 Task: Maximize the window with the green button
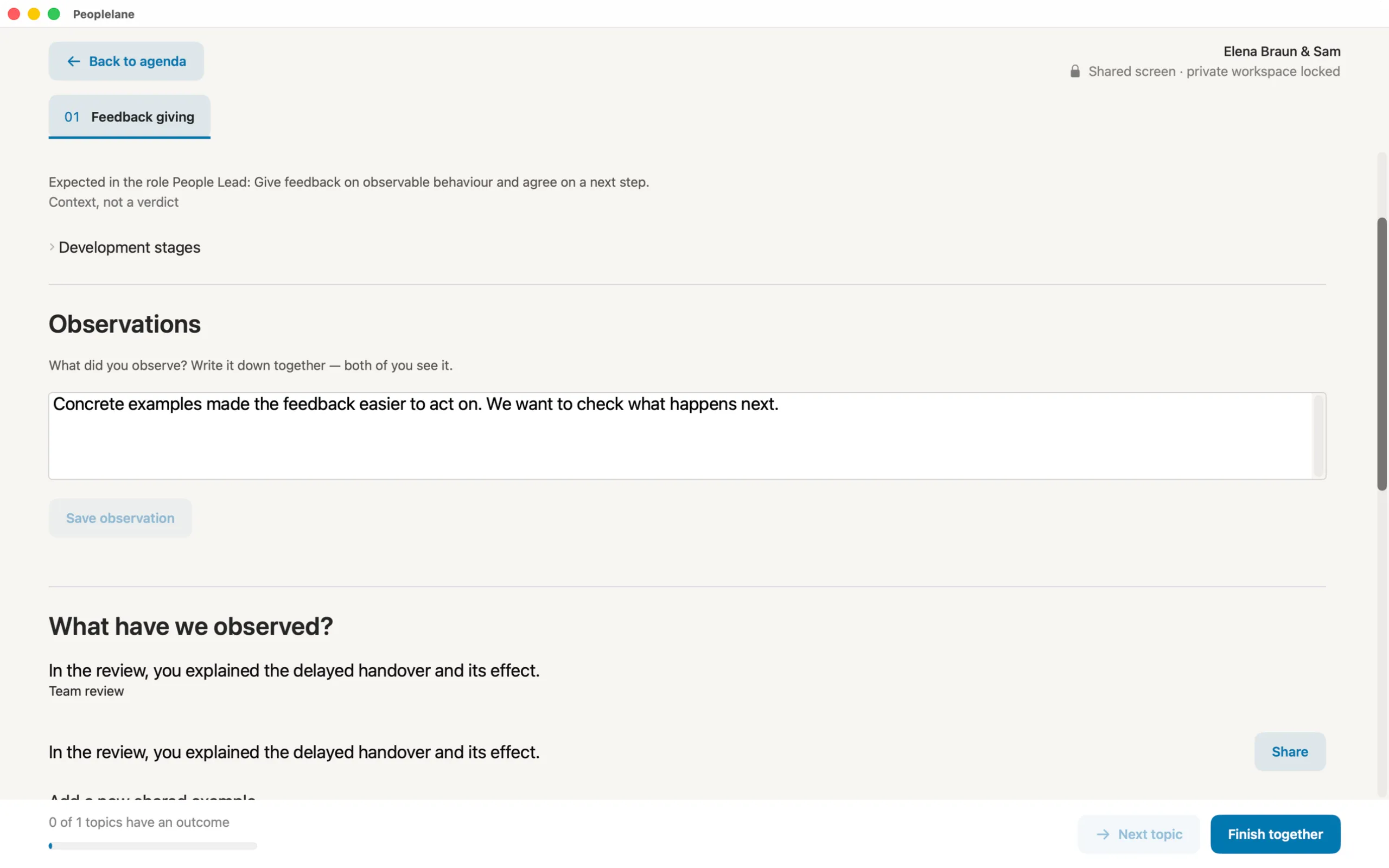54,14
